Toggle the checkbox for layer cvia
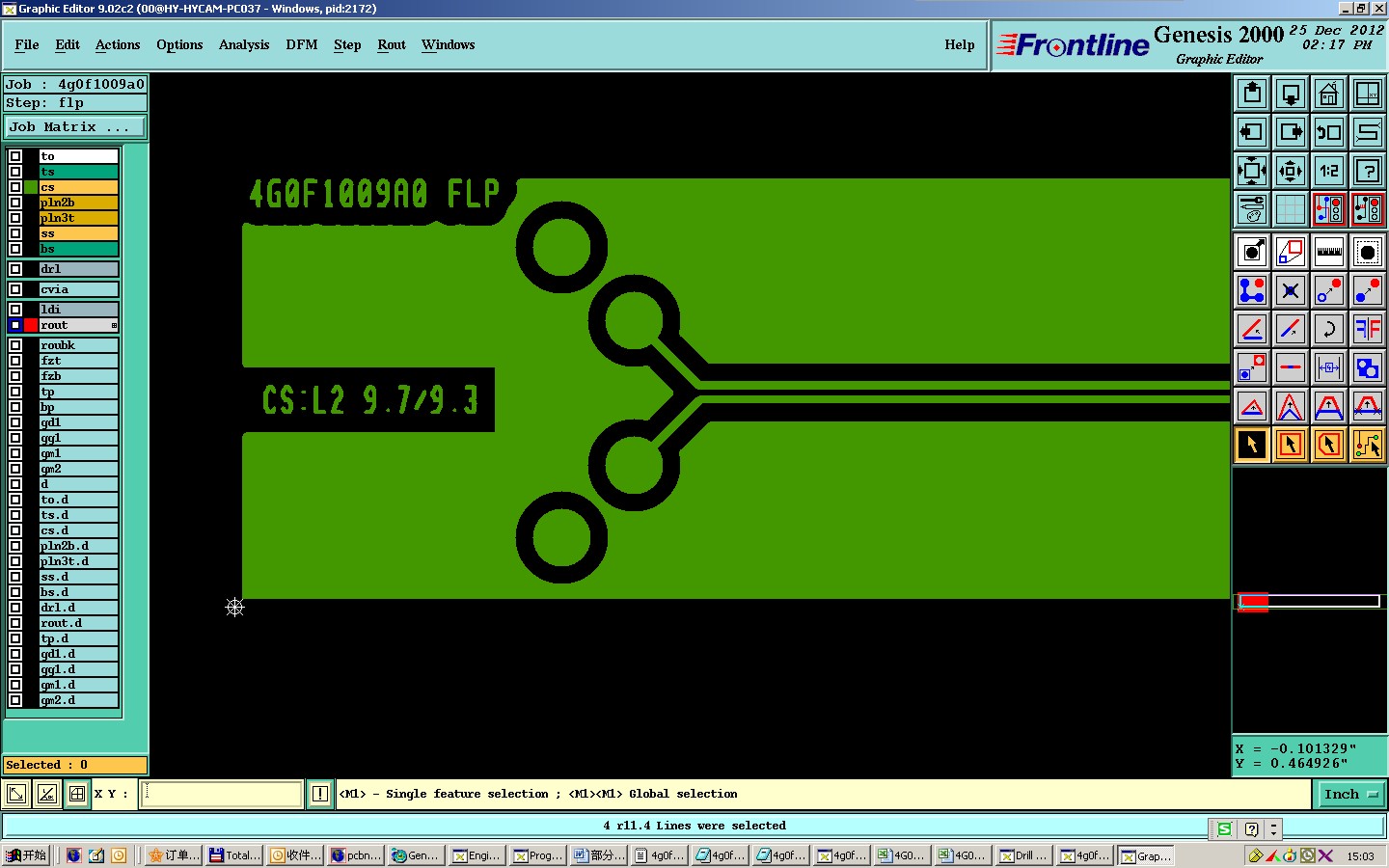Viewport: 1389px width, 868px height. click(x=15, y=289)
